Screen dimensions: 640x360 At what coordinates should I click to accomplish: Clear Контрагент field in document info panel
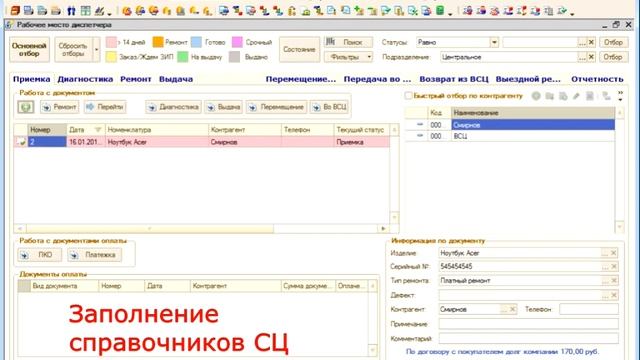[513, 309]
